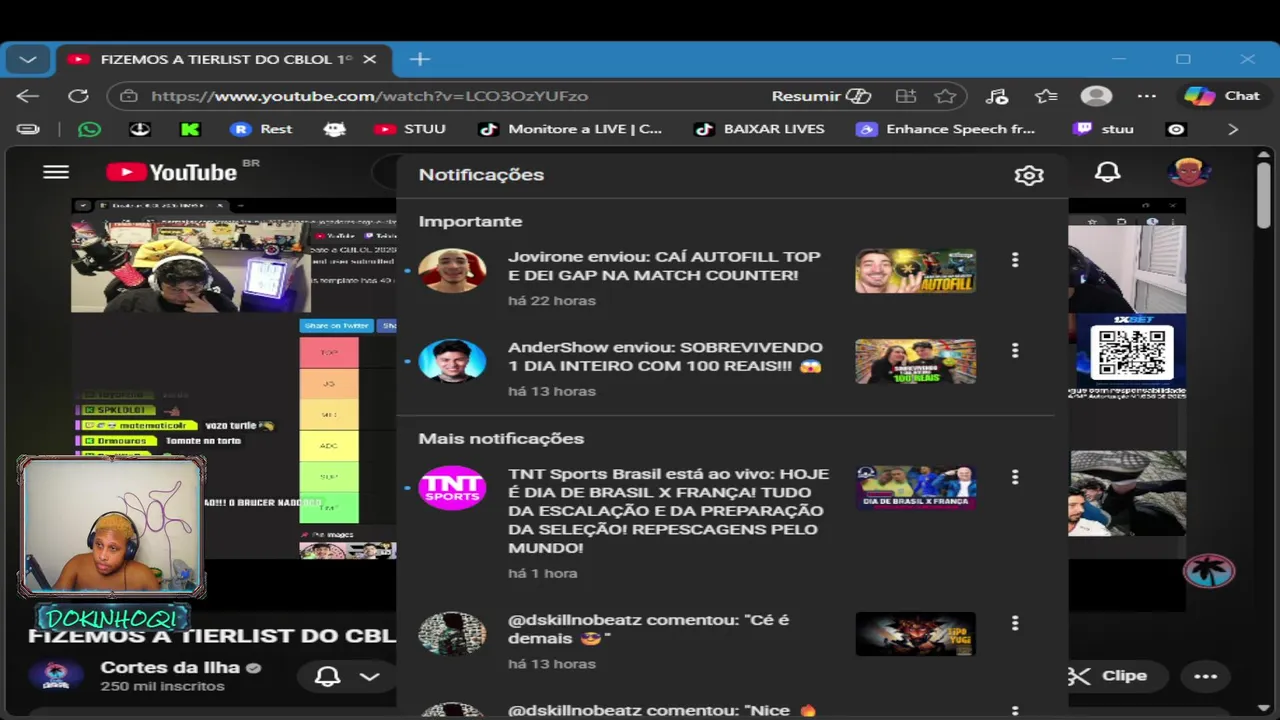Open browser settings and more menu

[1147, 96]
